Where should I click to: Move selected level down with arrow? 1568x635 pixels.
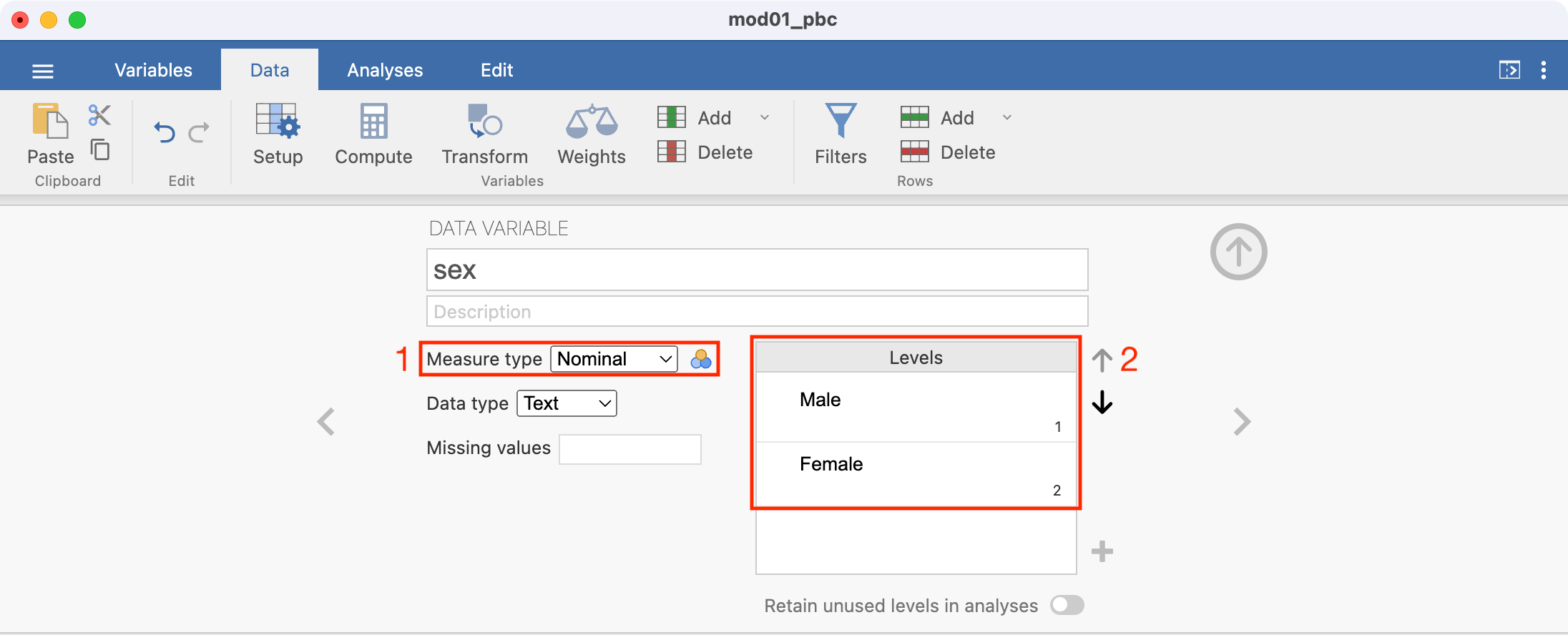pyautogui.click(x=1102, y=403)
